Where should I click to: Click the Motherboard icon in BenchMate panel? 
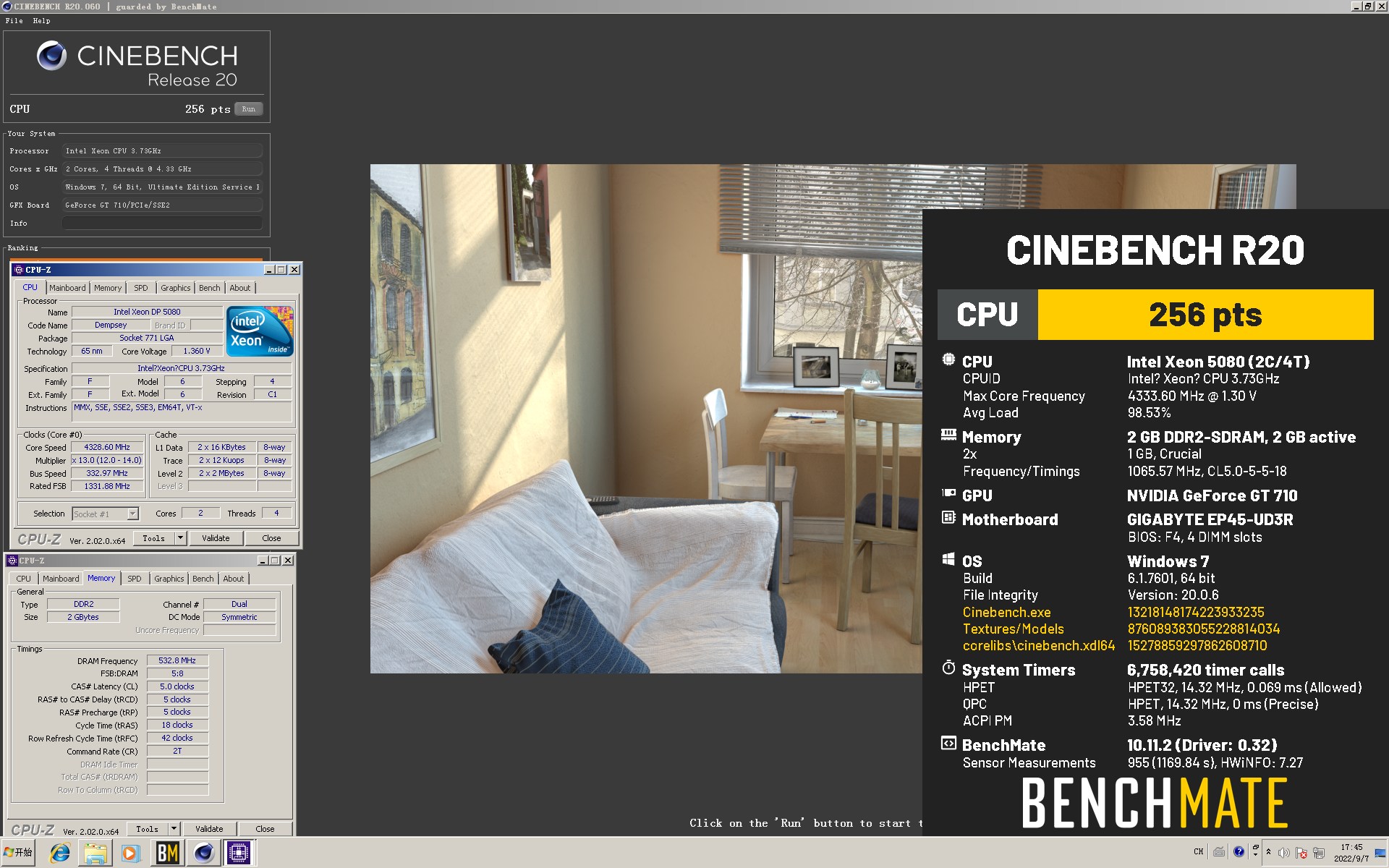948,517
